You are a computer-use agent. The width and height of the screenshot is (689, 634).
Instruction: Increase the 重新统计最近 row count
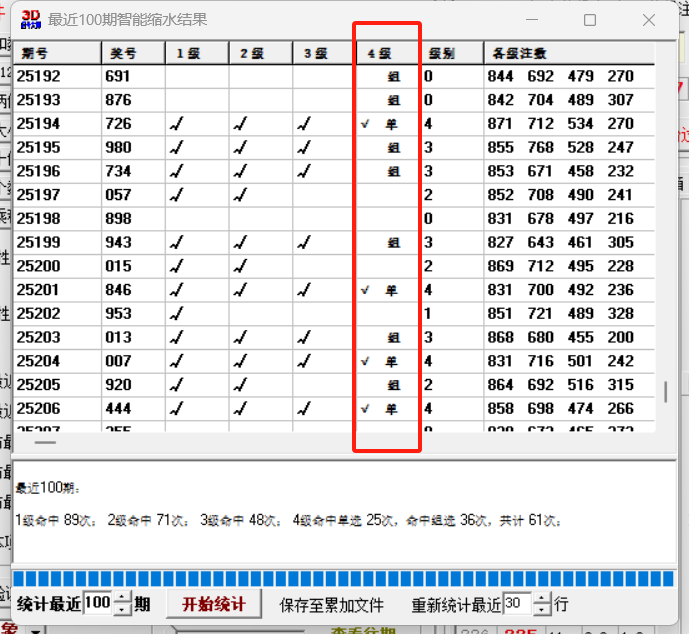click(x=542, y=598)
